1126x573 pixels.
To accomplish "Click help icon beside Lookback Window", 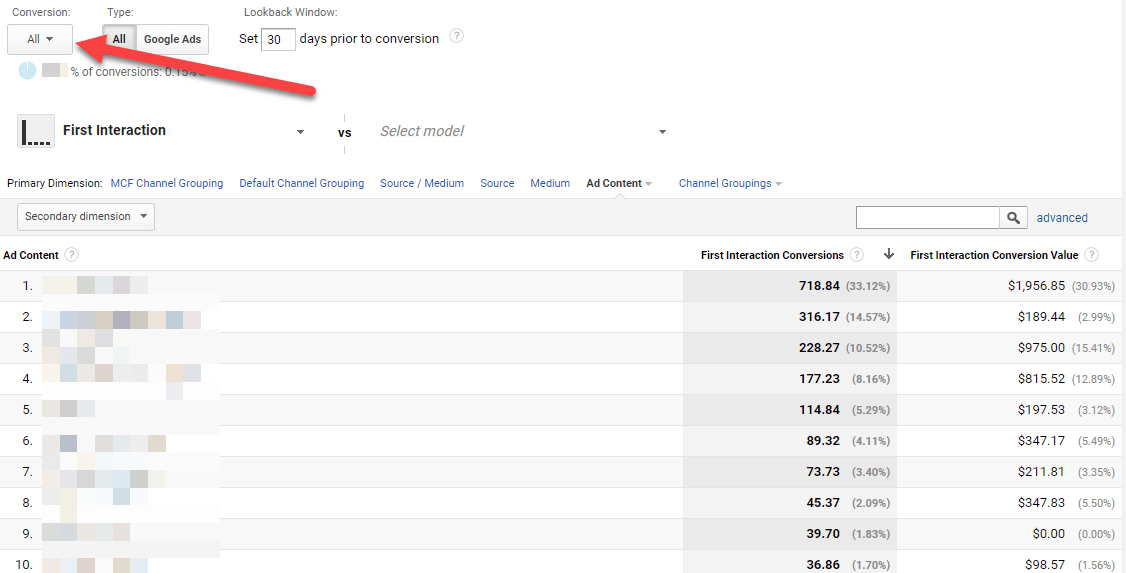I will (x=457, y=37).
